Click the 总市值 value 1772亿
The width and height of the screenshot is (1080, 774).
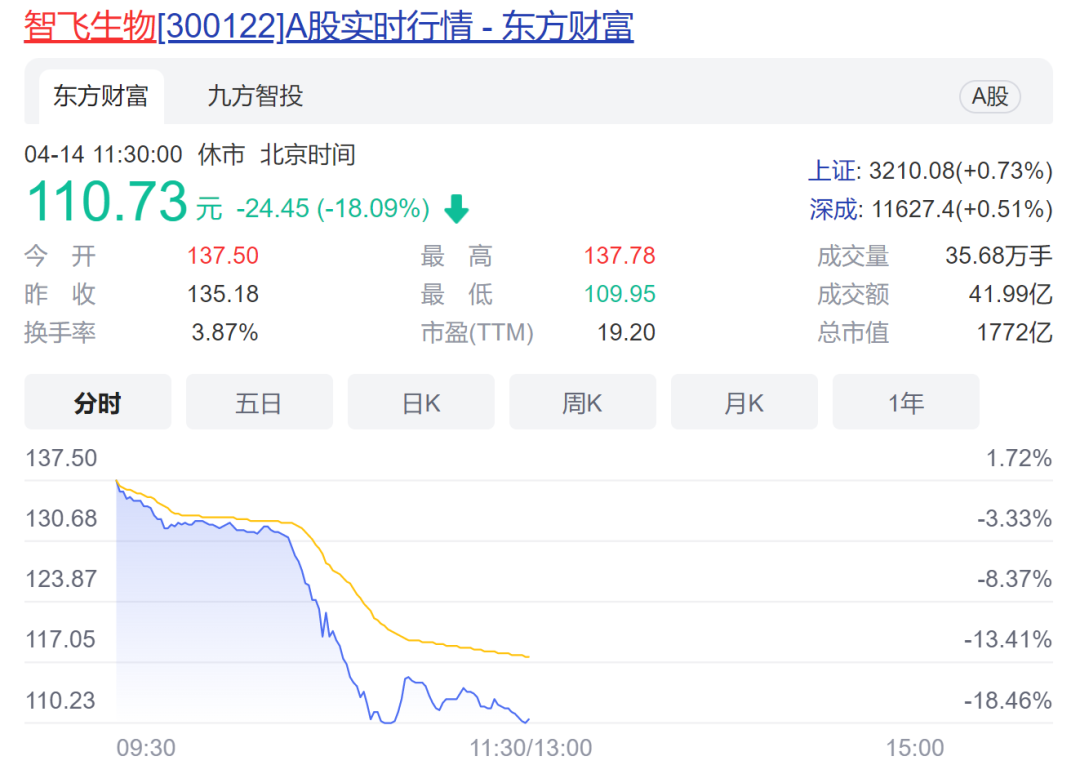click(1015, 333)
